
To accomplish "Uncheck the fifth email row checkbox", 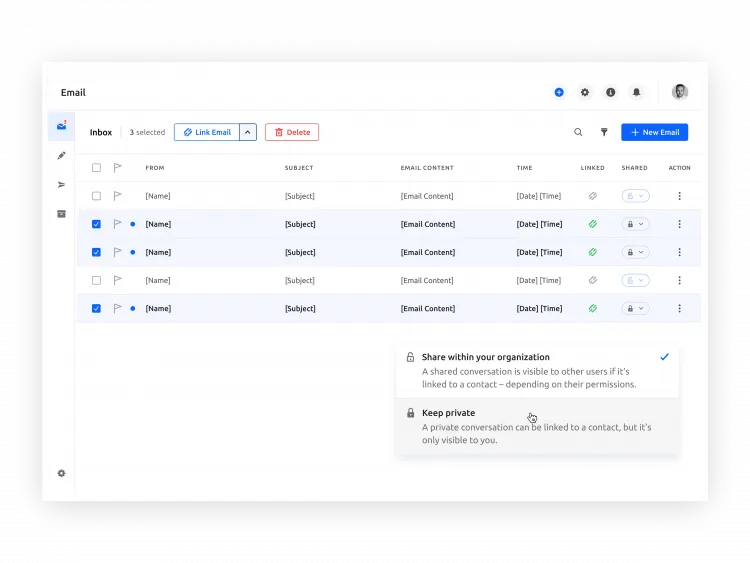I will click(x=96, y=309).
